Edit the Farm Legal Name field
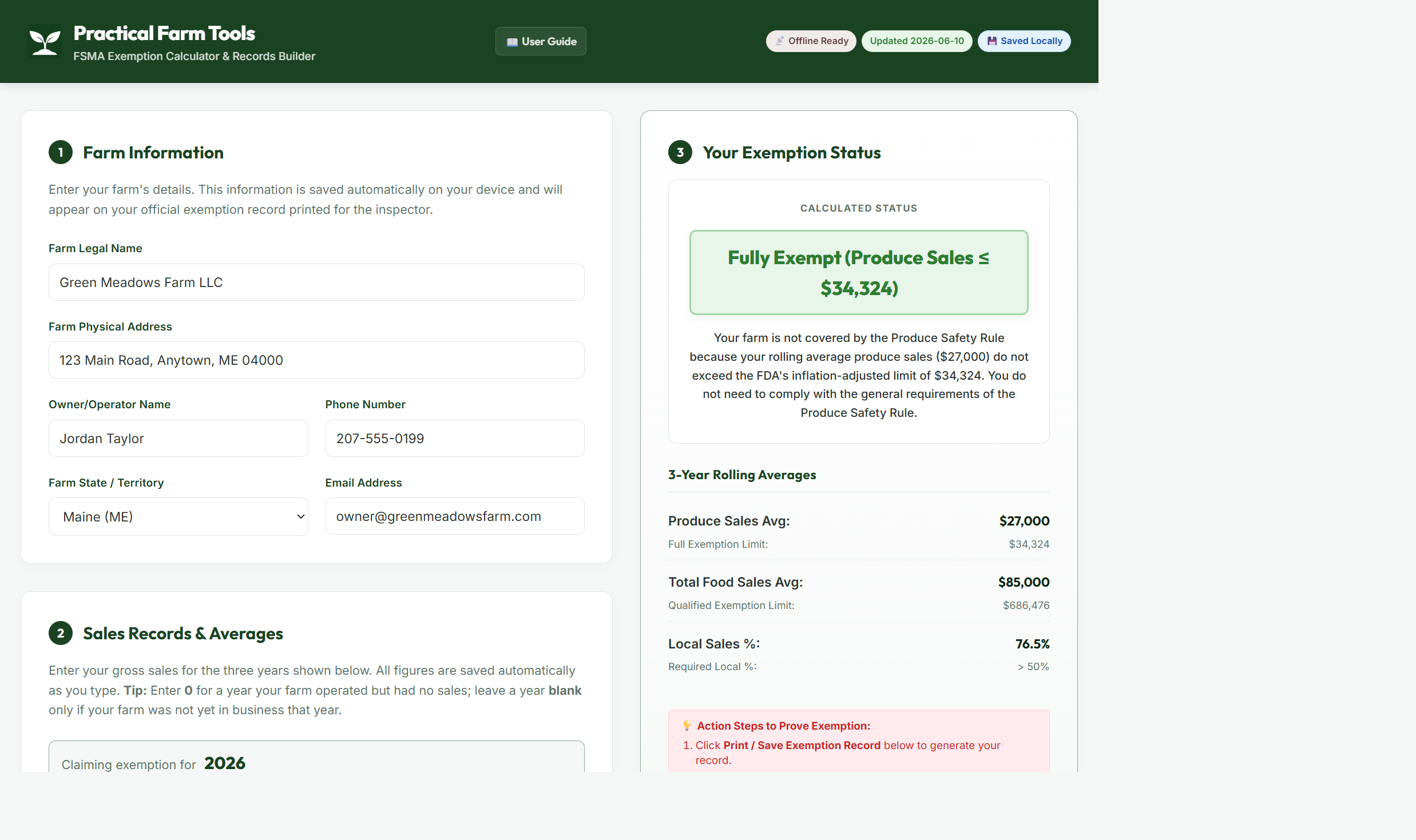The image size is (1416, 840). click(x=316, y=282)
